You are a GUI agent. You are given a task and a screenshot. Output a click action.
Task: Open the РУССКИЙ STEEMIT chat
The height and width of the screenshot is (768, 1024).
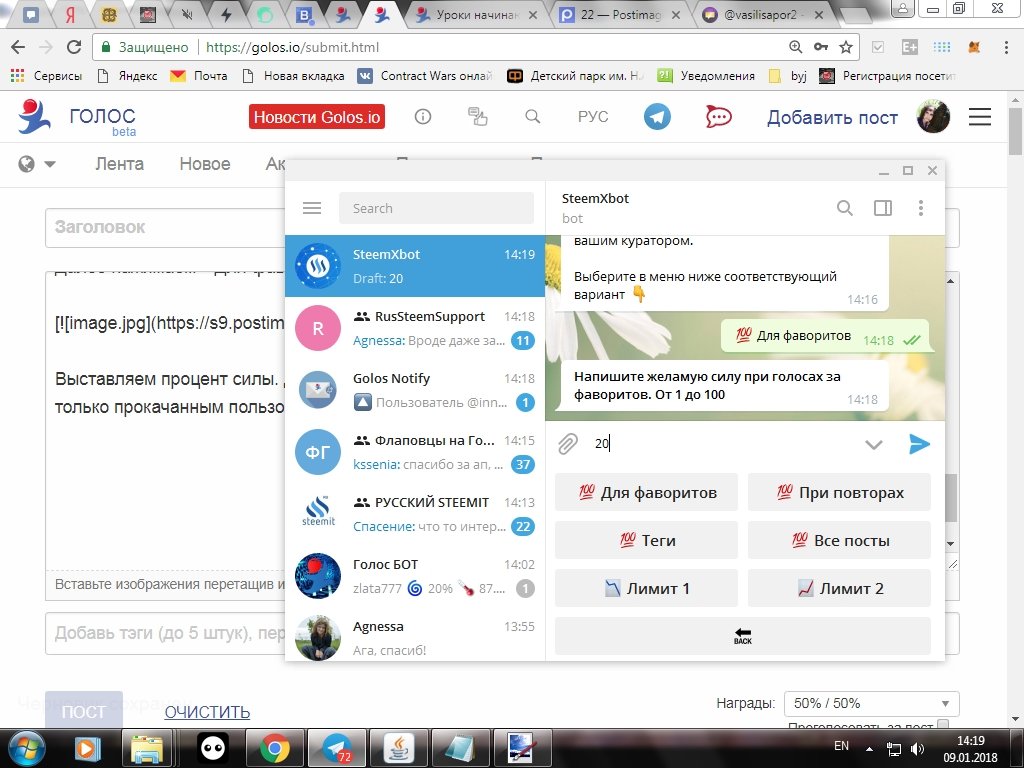click(x=415, y=514)
